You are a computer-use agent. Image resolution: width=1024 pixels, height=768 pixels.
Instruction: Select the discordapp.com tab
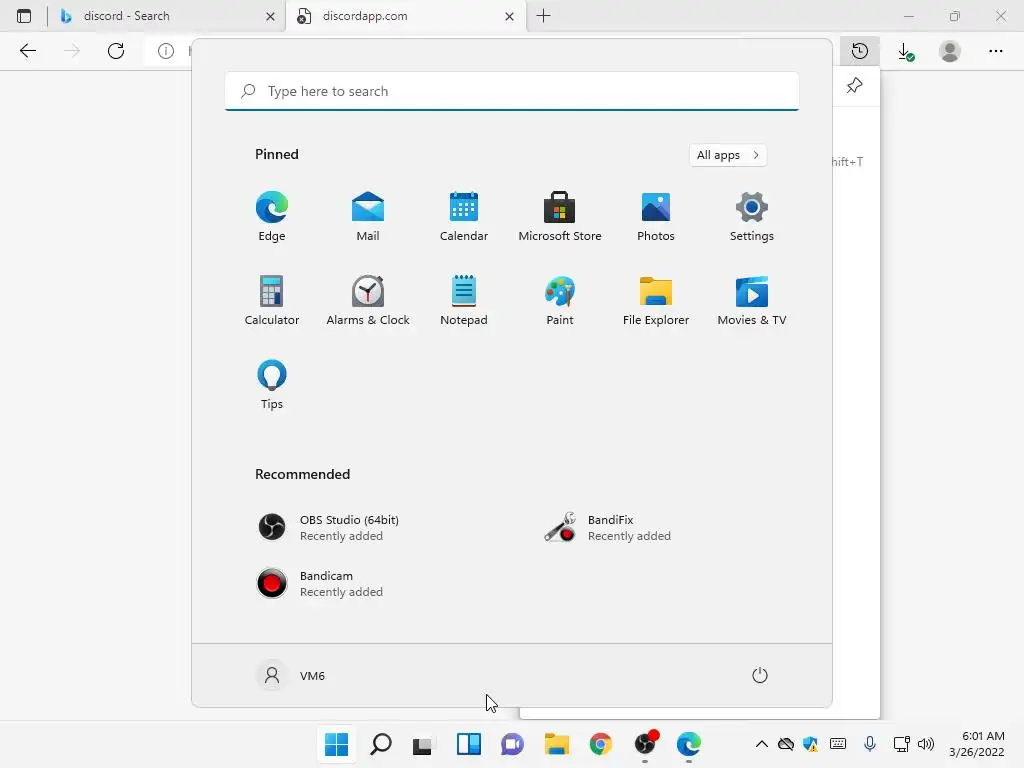coord(405,16)
